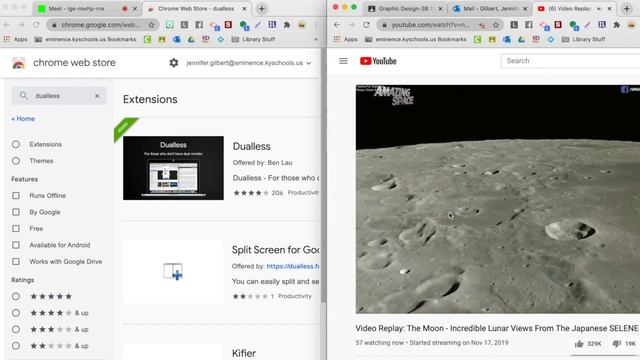Tick Works with Google Drive checkbox
This screenshot has height=360, width=640.
[x=16, y=261]
